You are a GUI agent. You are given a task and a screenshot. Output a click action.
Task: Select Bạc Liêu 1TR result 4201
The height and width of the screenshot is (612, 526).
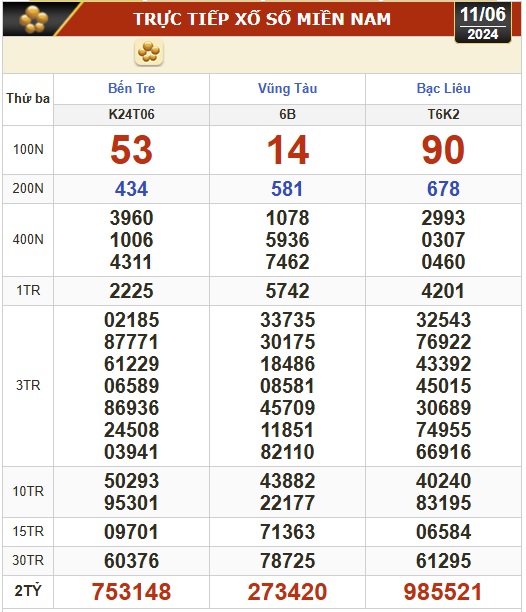pos(443,291)
